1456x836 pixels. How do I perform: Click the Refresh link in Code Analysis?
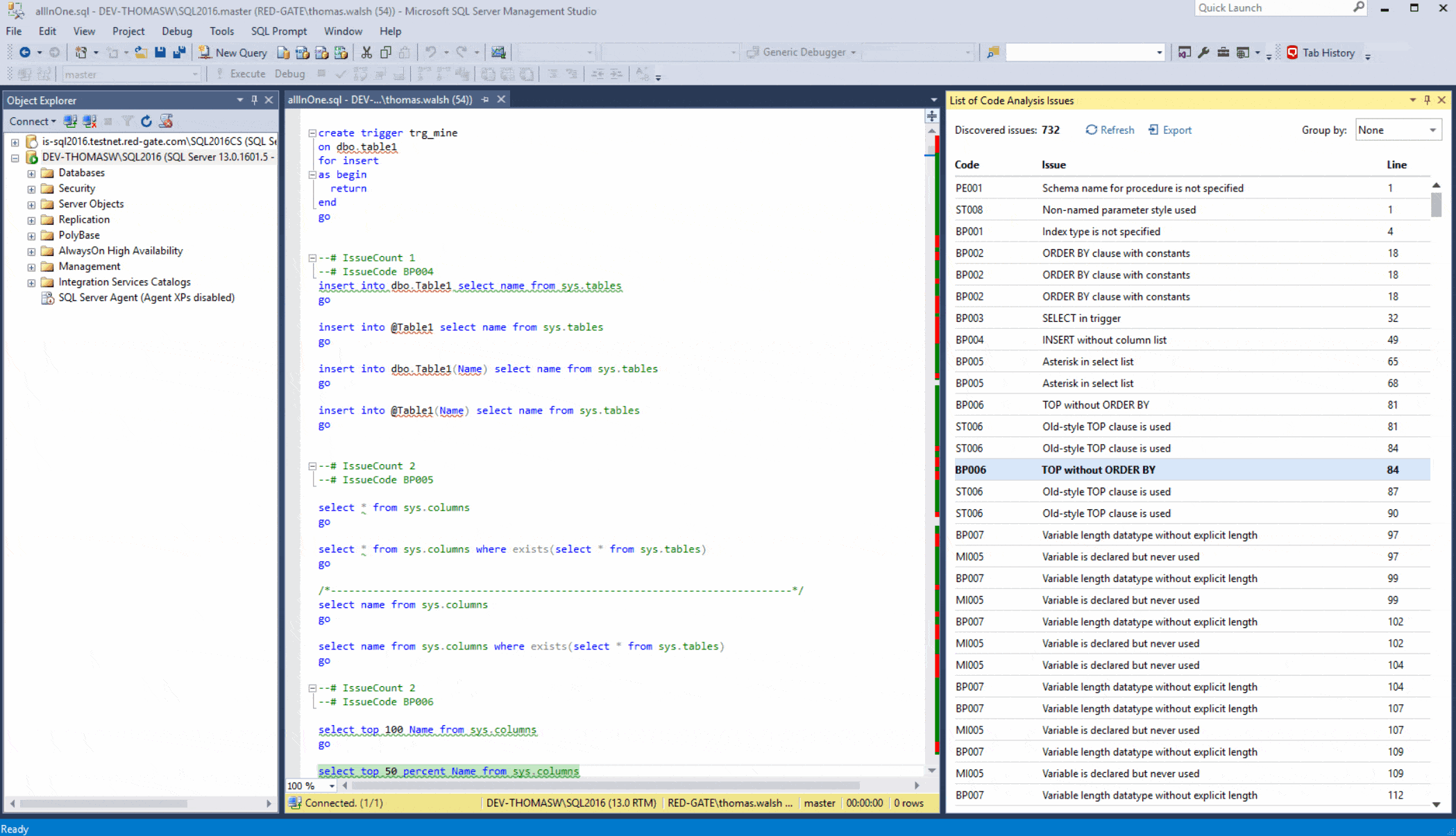1110,130
